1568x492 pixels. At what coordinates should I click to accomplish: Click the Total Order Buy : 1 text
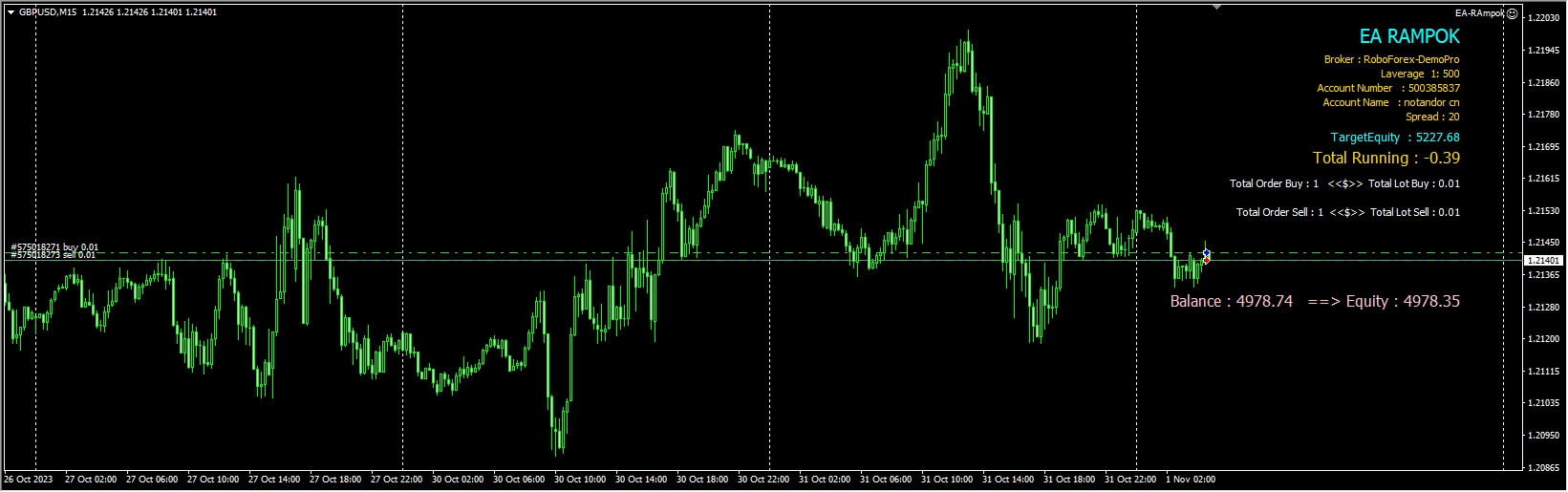1274,183
